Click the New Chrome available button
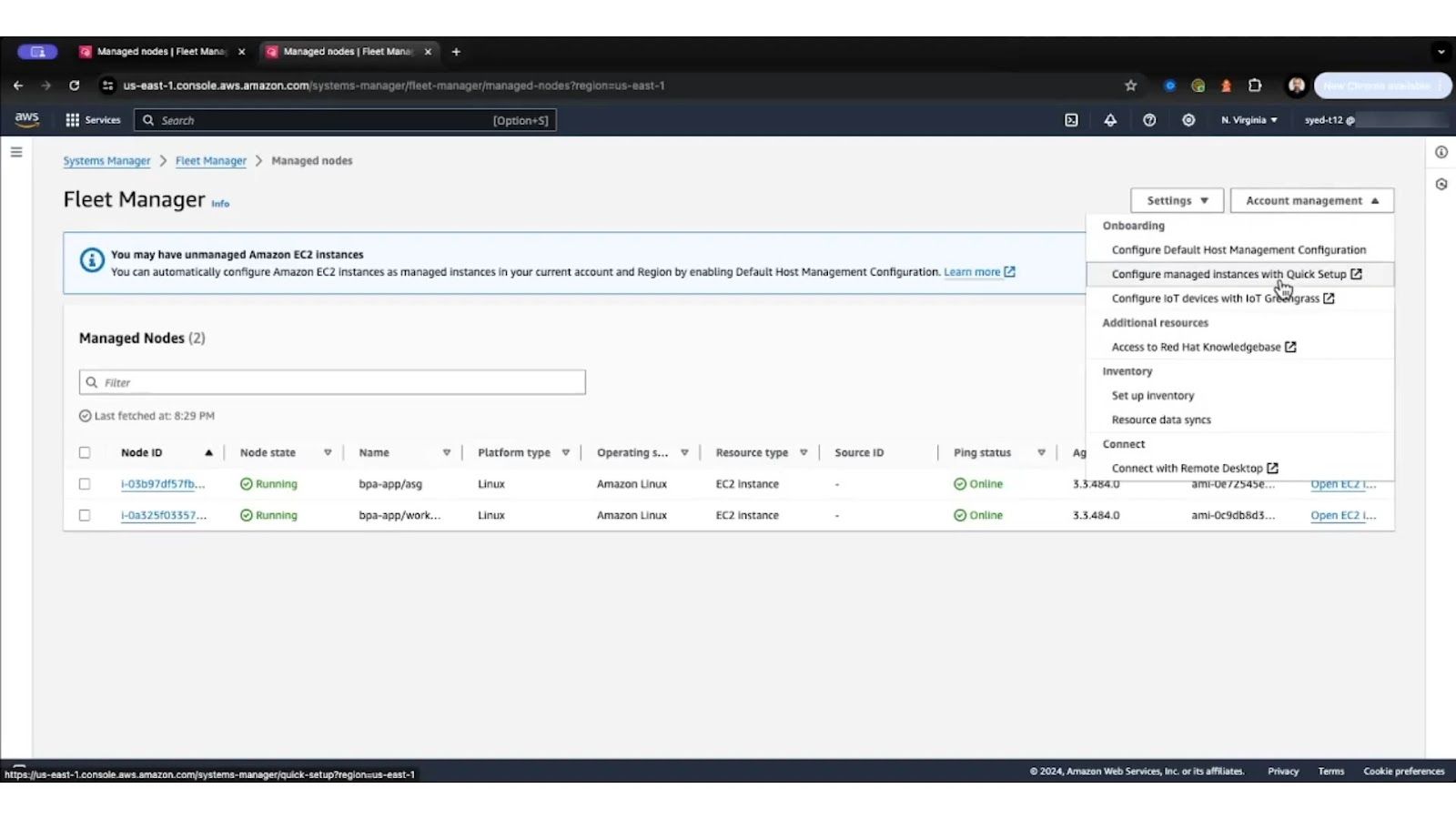The image size is (1456, 819). [x=1382, y=86]
